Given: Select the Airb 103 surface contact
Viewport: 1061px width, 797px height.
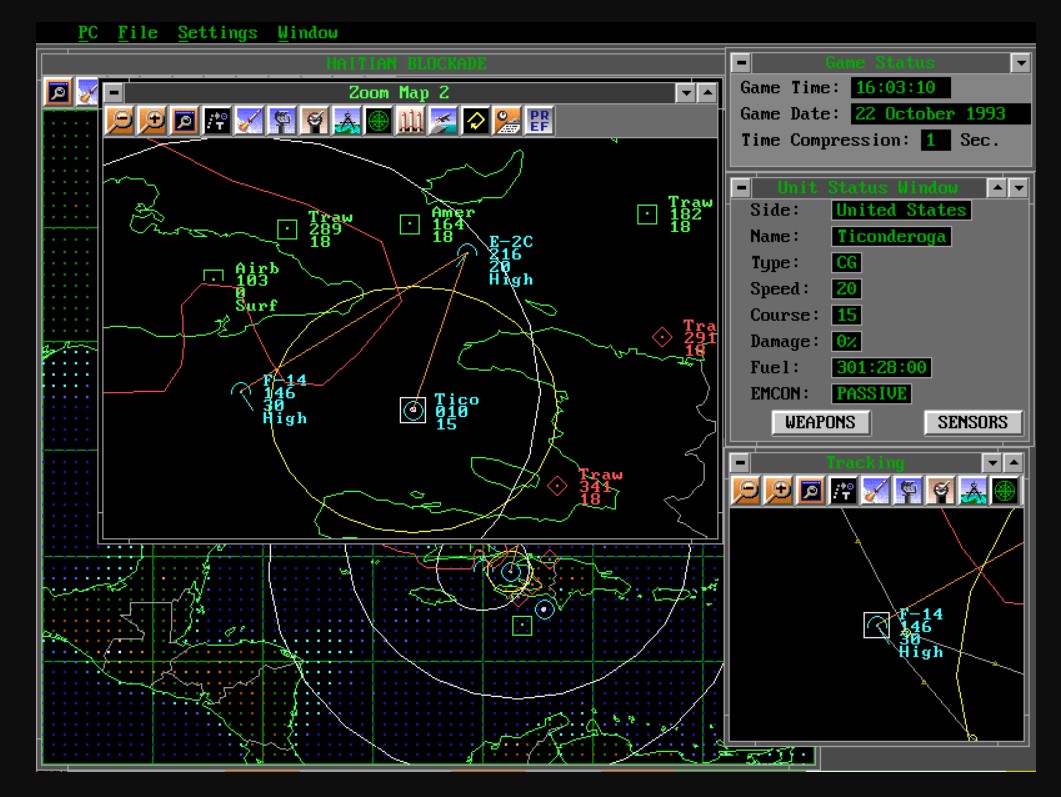Looking at the screenshot, I should coord(214,276).
